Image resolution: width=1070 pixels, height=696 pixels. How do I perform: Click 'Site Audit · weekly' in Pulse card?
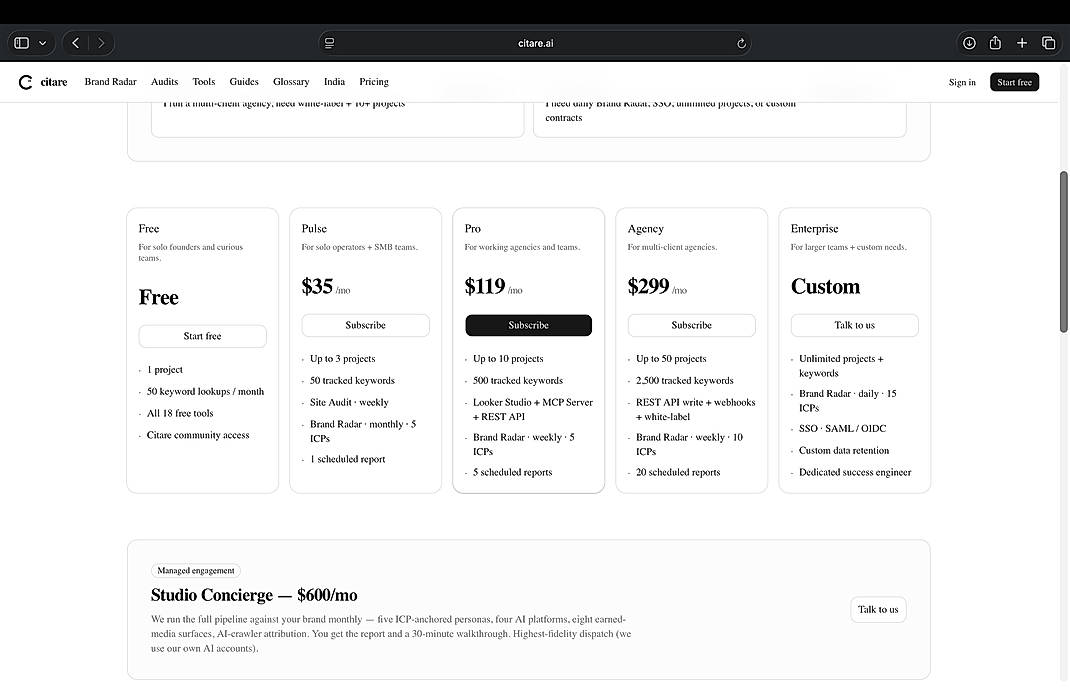(x=349, y=403)
